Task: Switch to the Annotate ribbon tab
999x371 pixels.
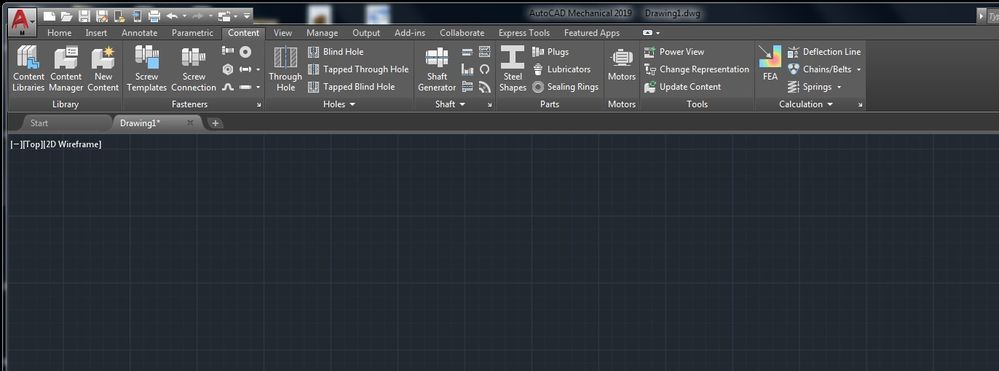Action: click(139, 33)
